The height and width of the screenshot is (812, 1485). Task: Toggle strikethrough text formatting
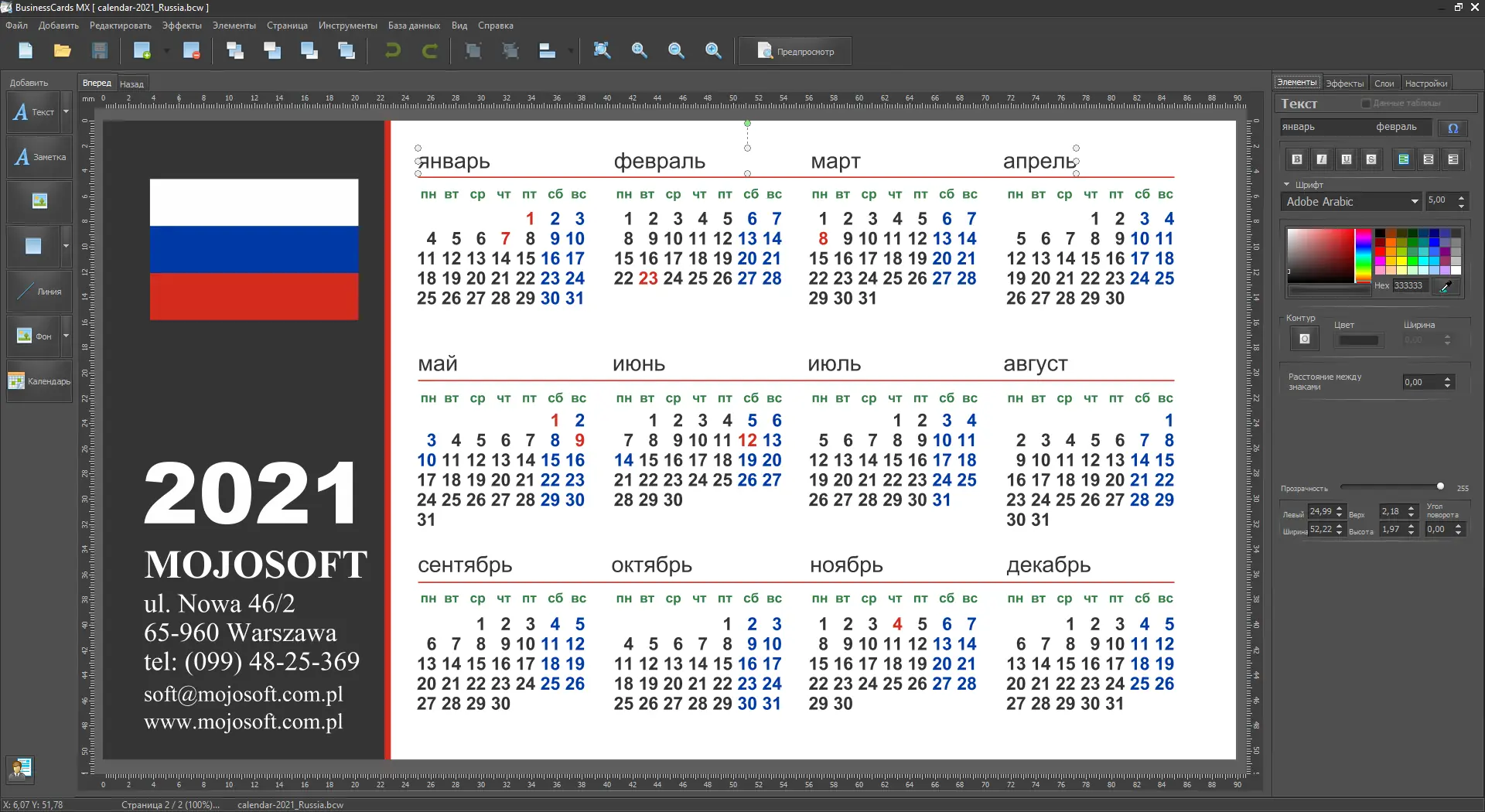click(1371, 159)
